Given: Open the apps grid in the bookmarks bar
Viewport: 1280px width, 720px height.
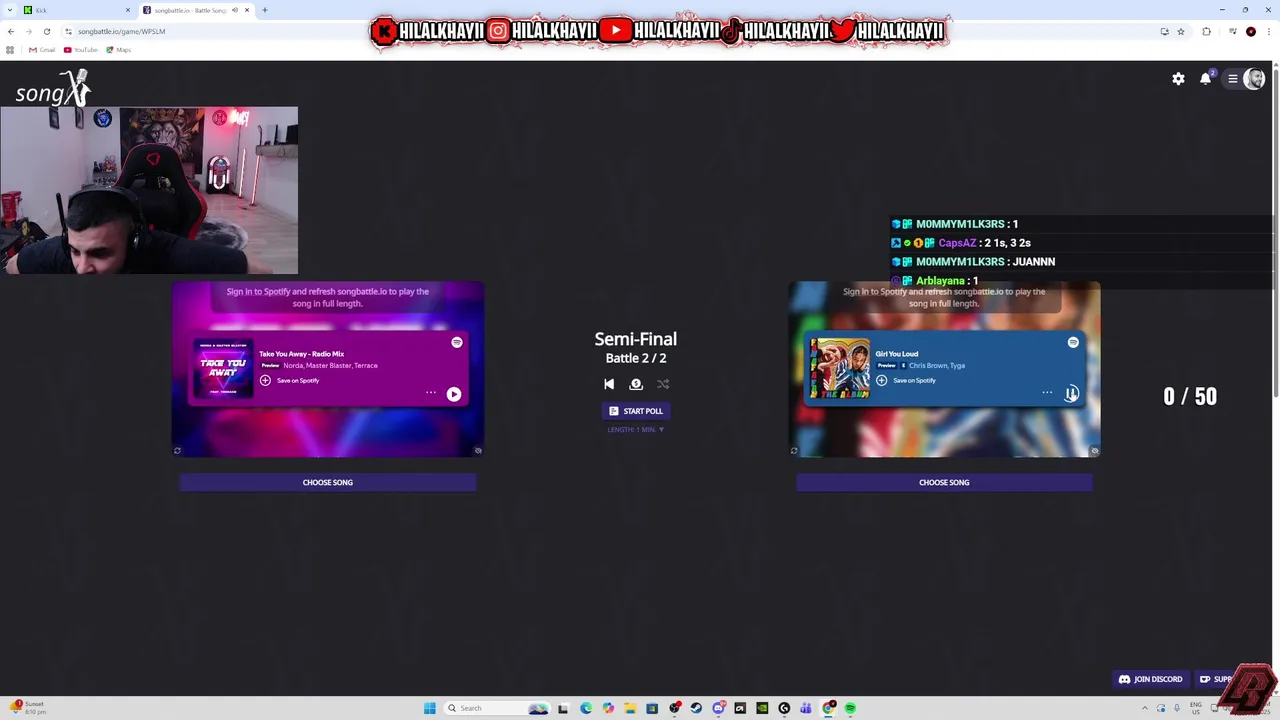Looking at the screenshot, I should tap(10, 50).
